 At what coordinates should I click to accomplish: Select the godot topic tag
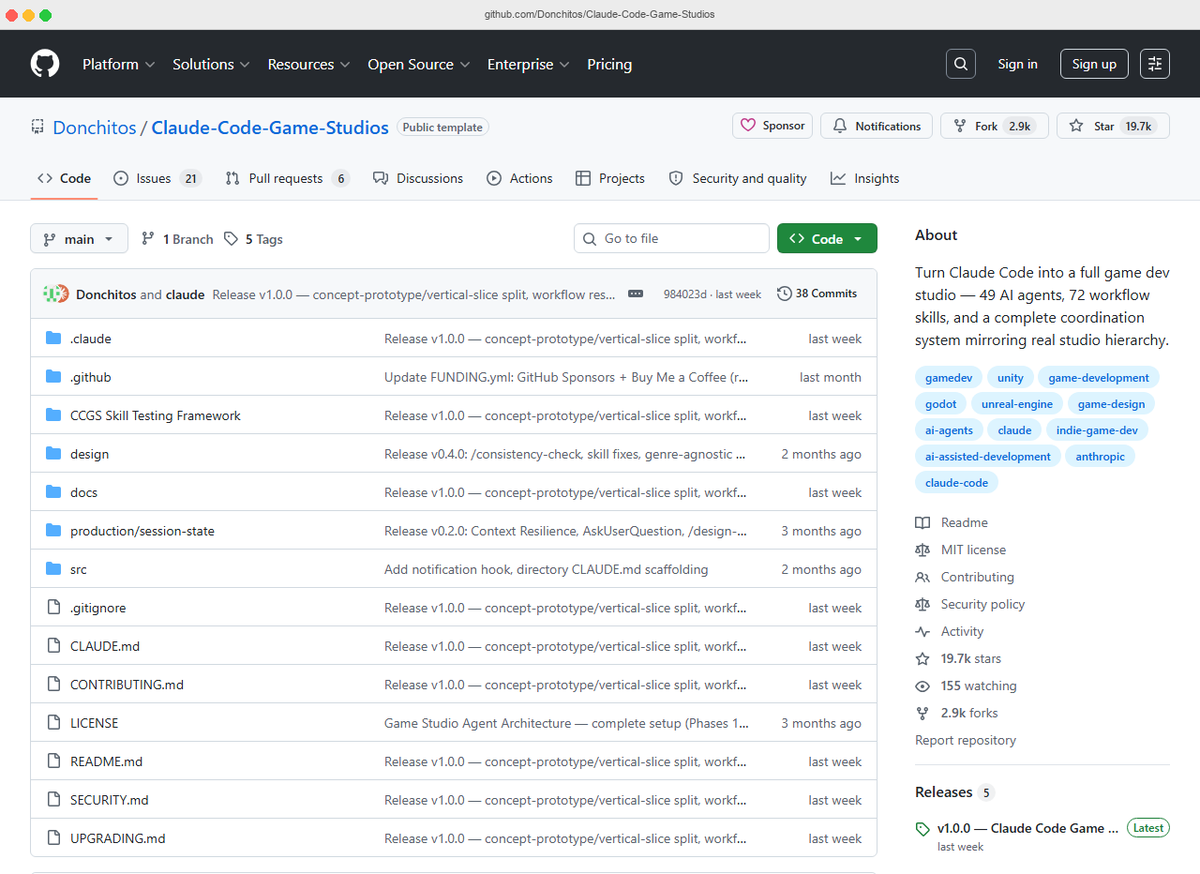941,404
